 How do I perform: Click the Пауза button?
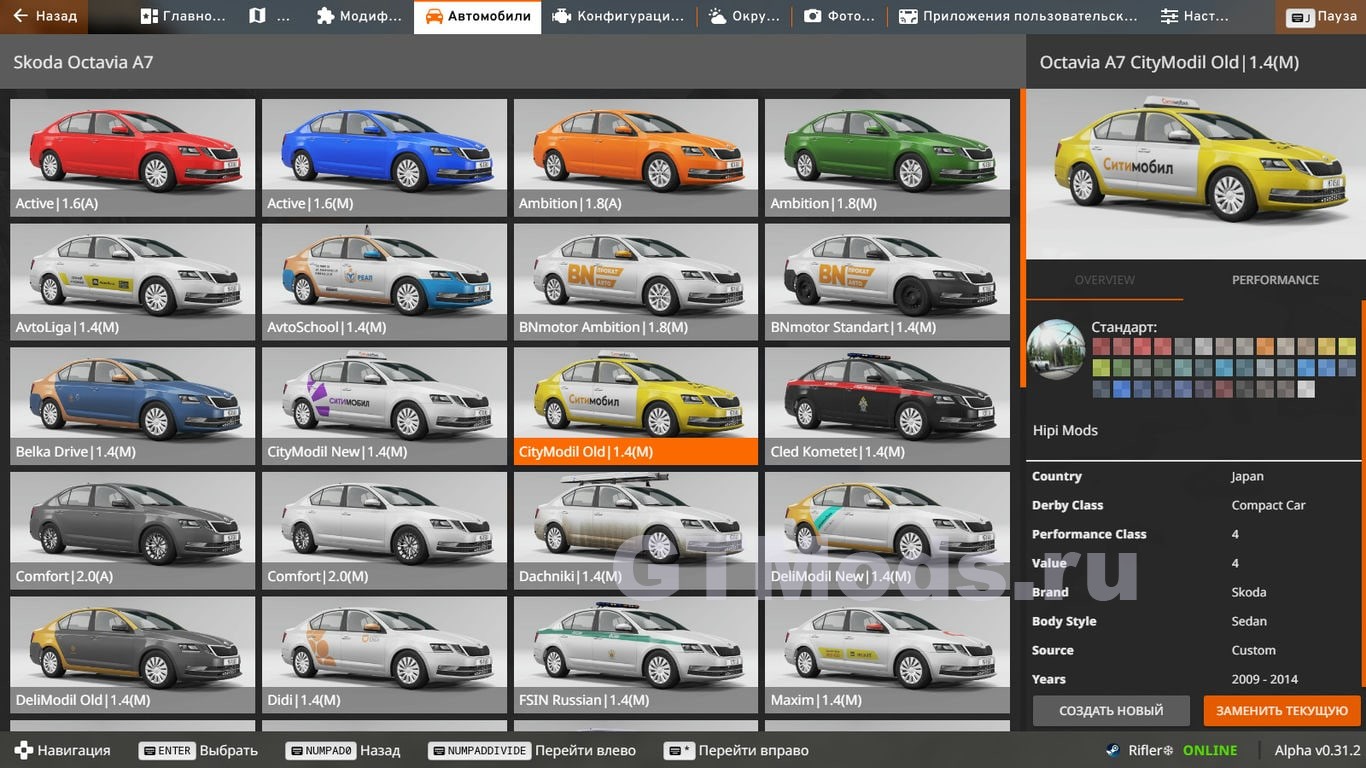(1321, 16)
